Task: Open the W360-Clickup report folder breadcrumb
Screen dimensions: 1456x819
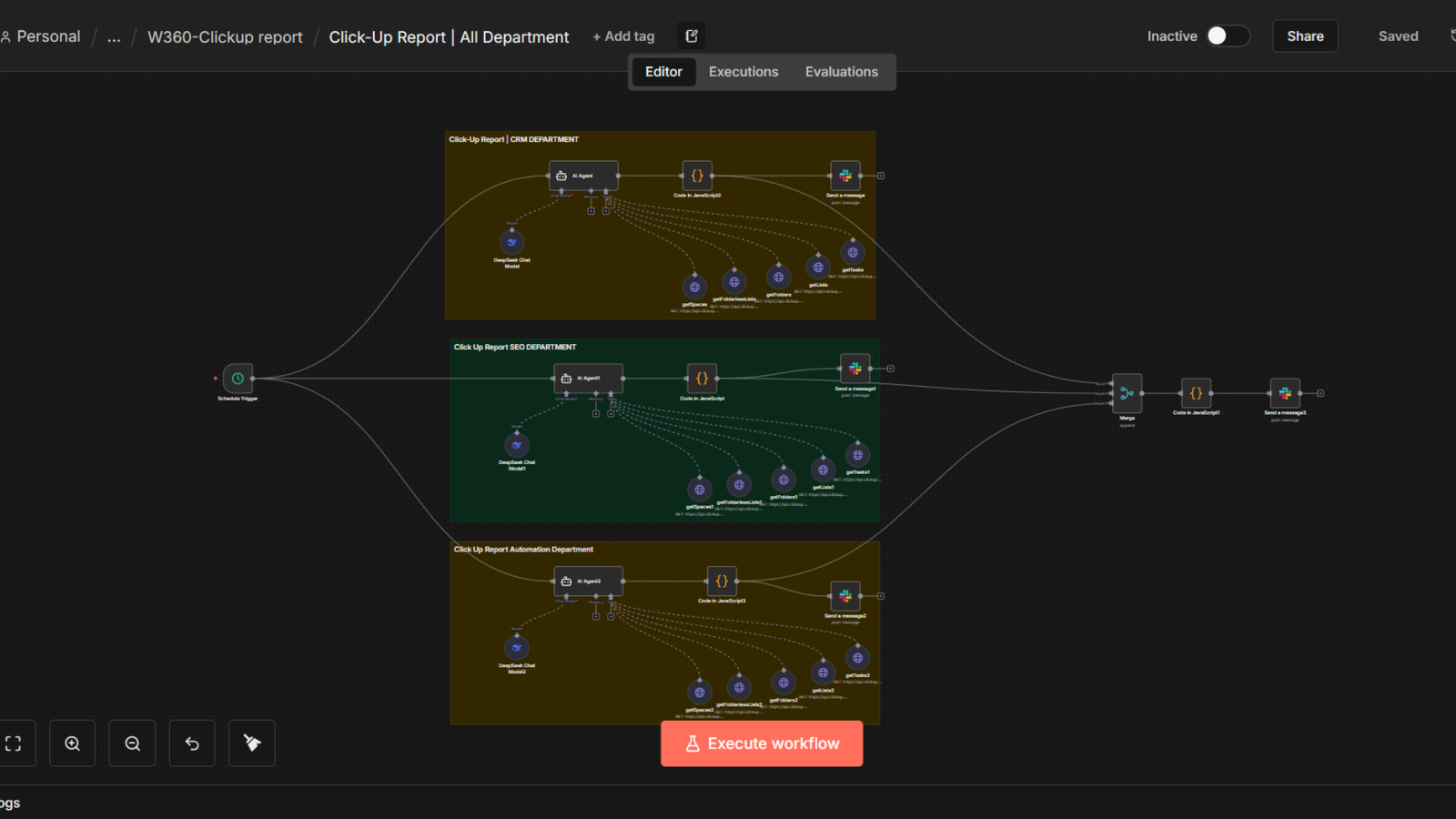Action: 225,37
